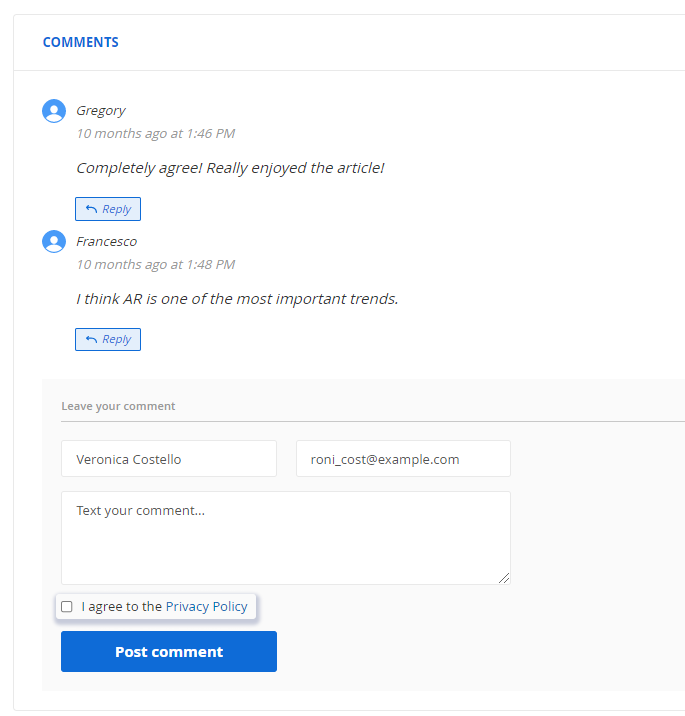This screenshot has height=716, width=685.
Task: Click Francesco's user avatar icon
Action: click(x=54, y=242)
